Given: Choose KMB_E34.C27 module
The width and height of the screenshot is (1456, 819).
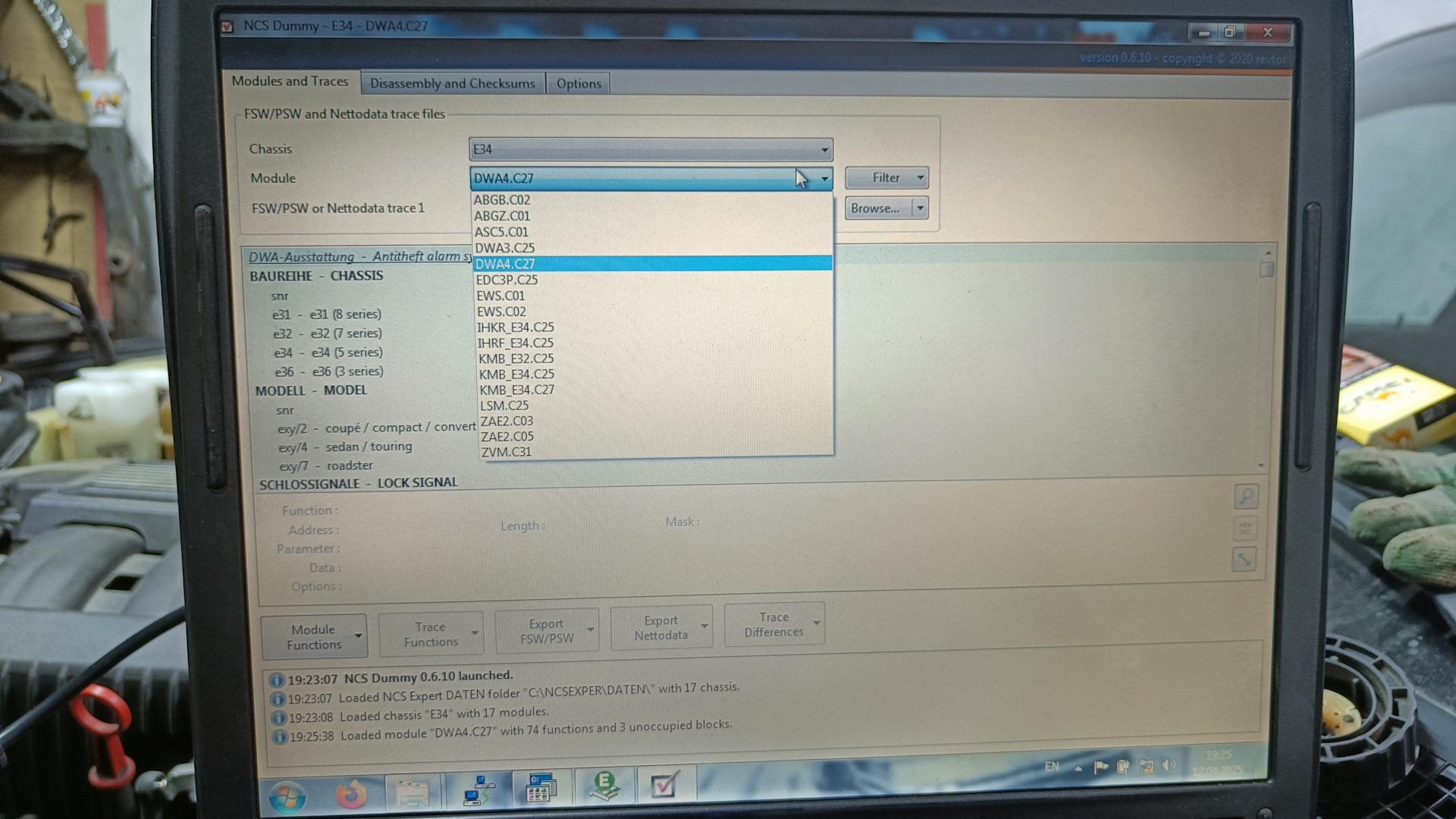Looking at the screenshot, I should tap(654, 390).
